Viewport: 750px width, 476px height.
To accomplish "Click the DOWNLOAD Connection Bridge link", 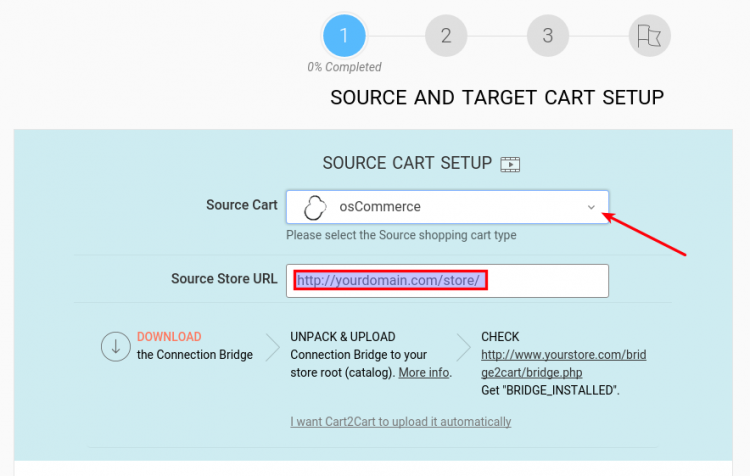I will pyautogui.click(x=169, y=337).
